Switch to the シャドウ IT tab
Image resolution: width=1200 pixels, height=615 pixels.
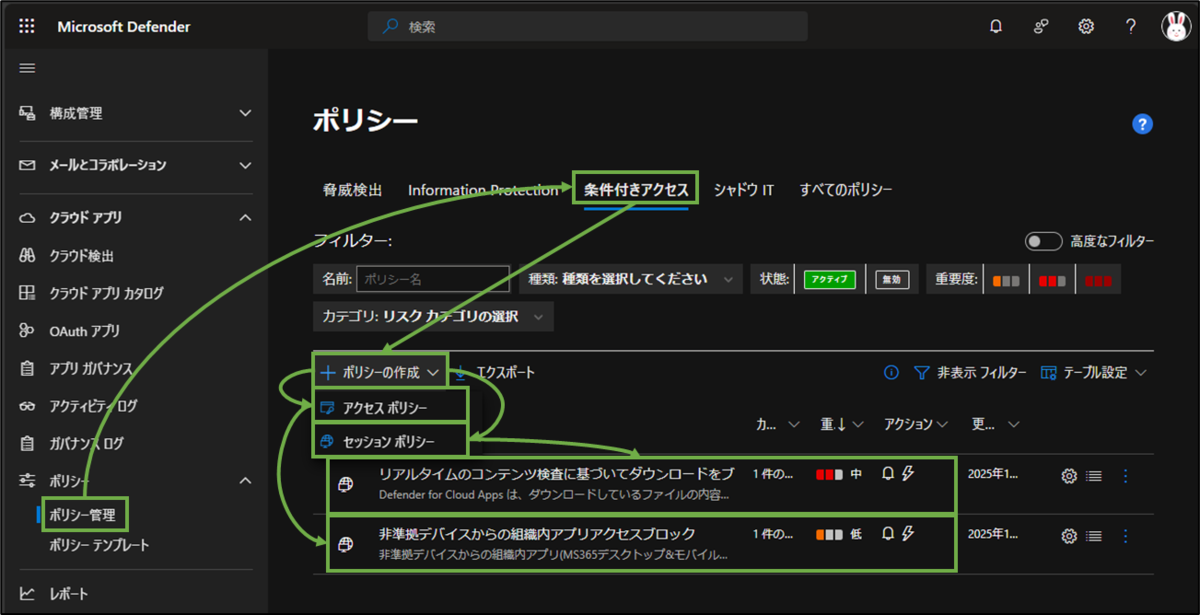pyautogui.click(x=743, y=189)
